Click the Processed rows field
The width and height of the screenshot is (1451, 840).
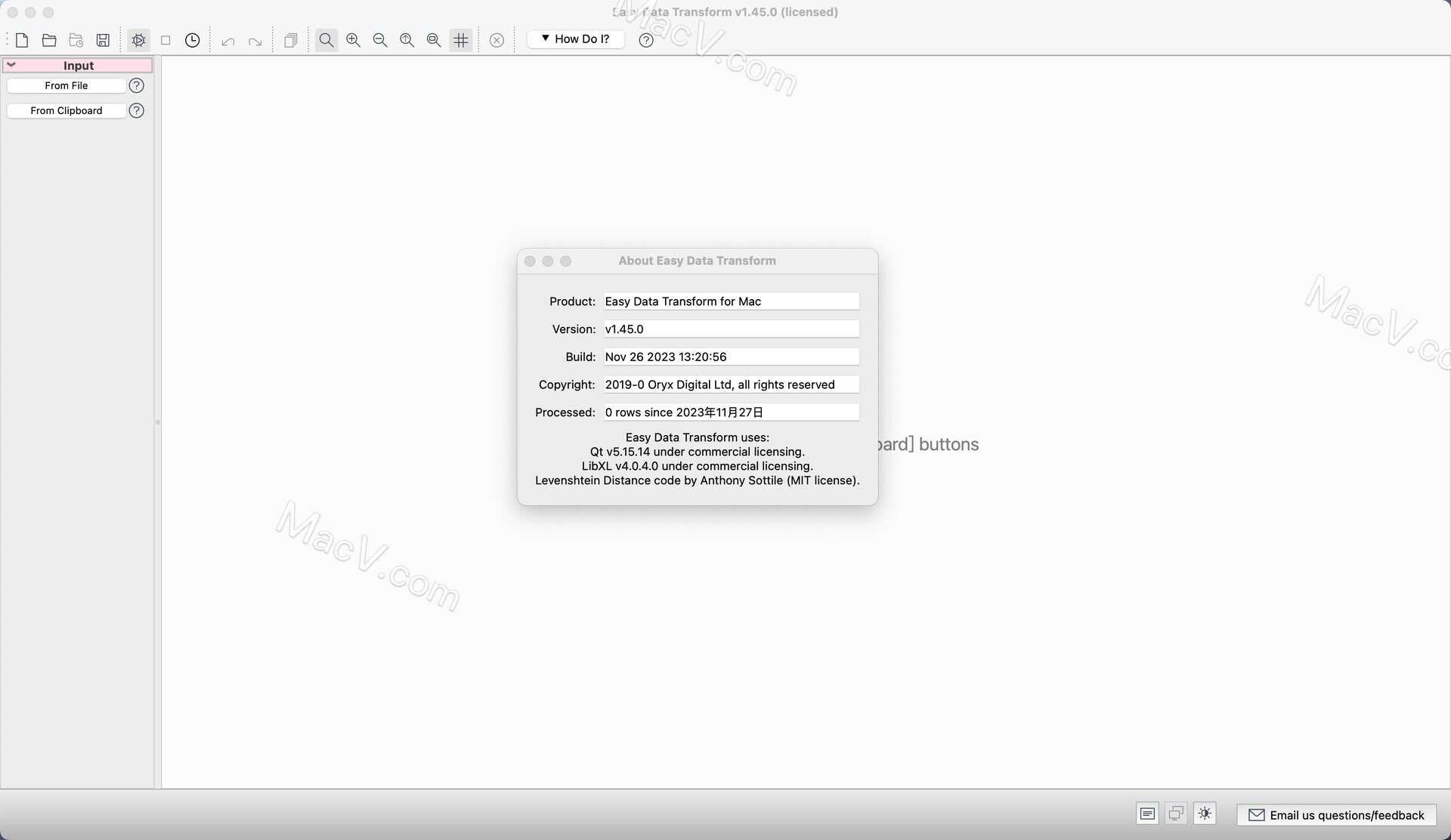(x=732, y=412)
